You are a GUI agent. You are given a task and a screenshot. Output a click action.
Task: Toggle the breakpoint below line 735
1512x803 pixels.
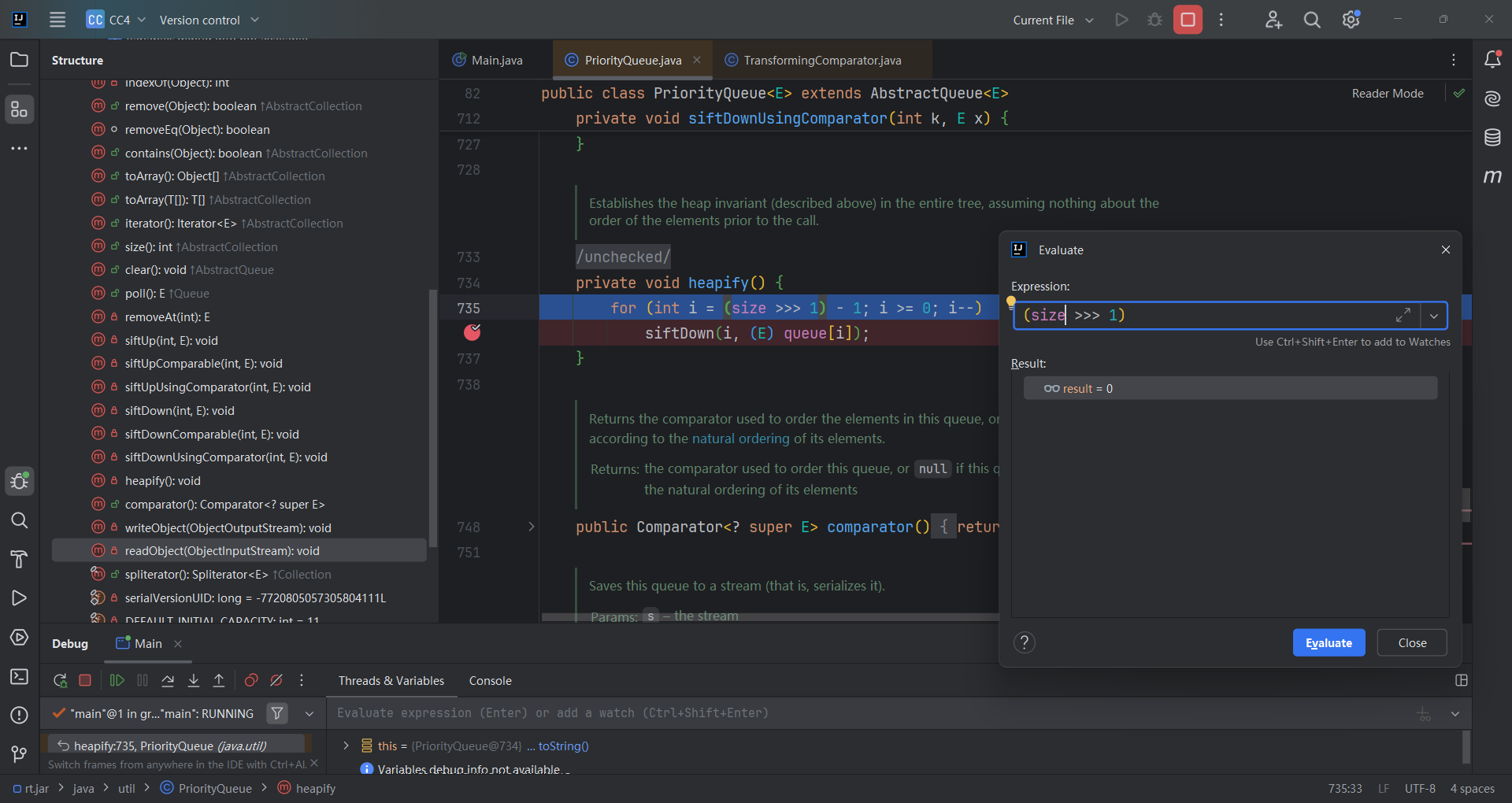[472, 332]
